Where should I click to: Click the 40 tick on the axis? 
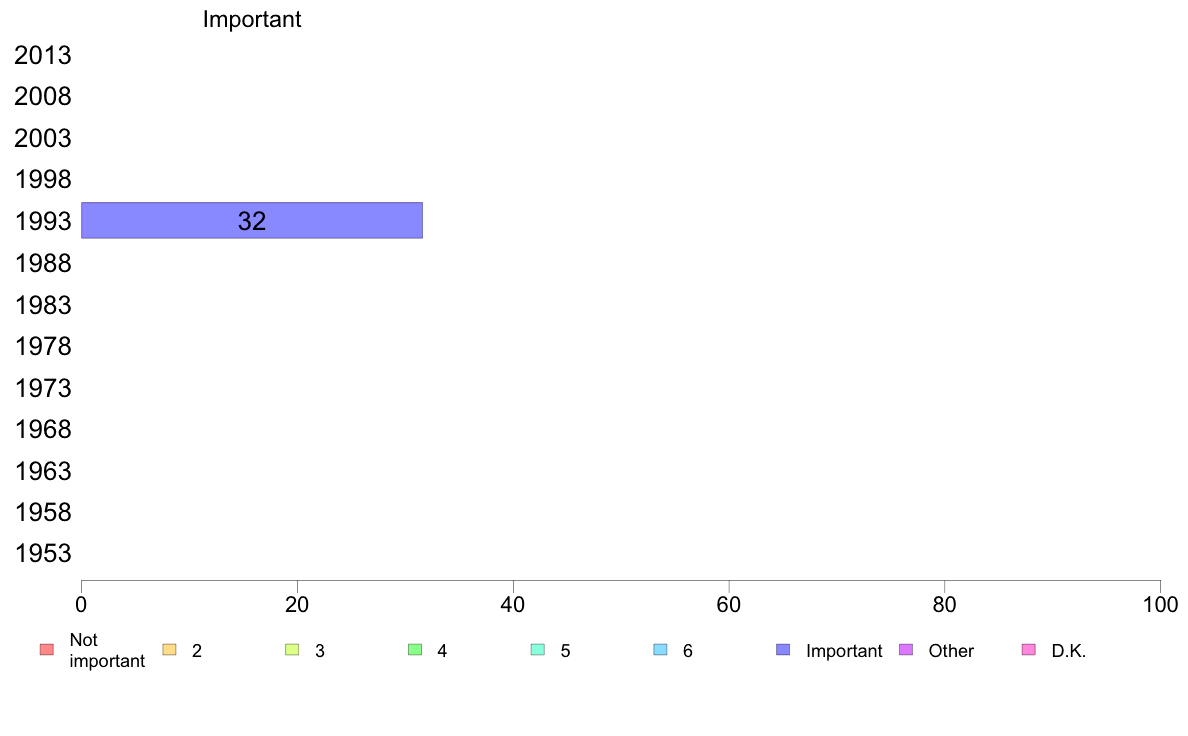click(x=513, y=605)
